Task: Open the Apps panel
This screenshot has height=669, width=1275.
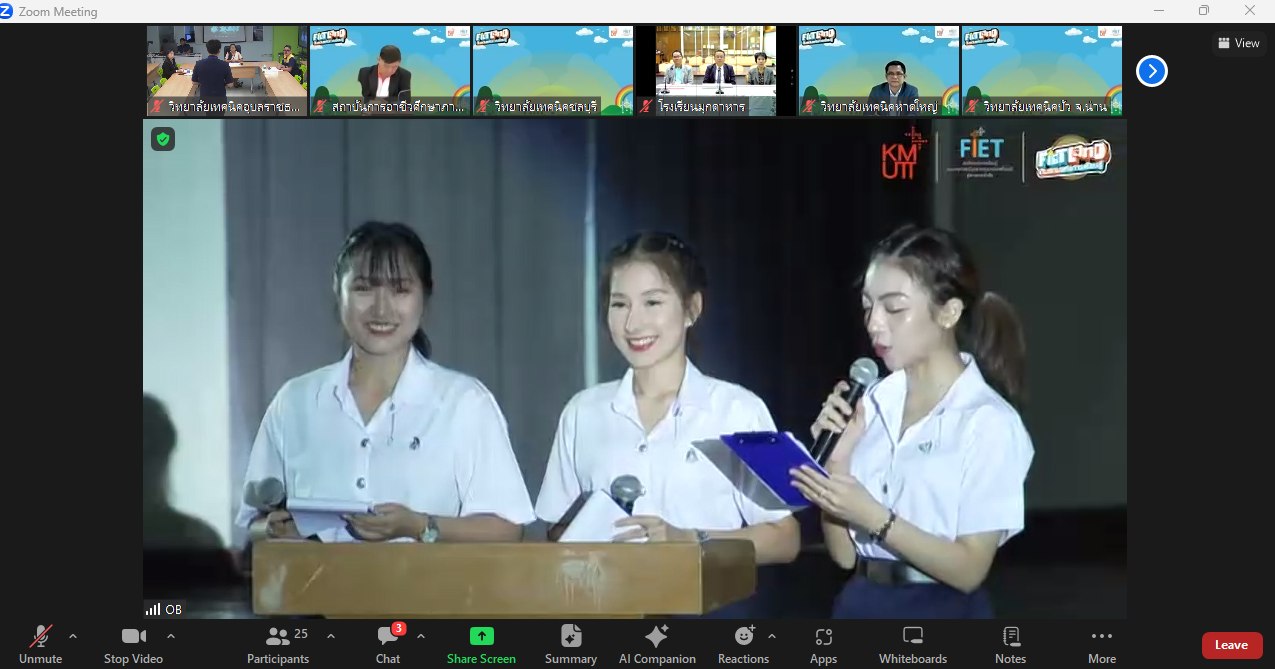Action: coord(823,644)
